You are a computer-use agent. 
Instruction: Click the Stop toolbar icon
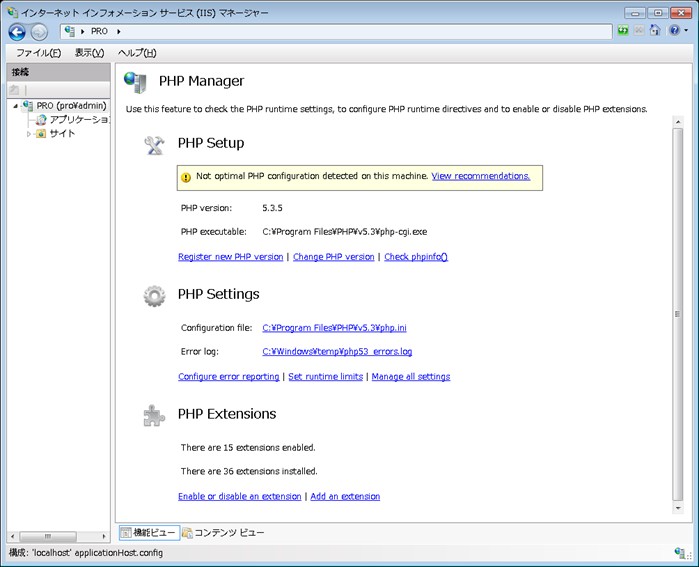pyautogui.click(x=639, y=30)
